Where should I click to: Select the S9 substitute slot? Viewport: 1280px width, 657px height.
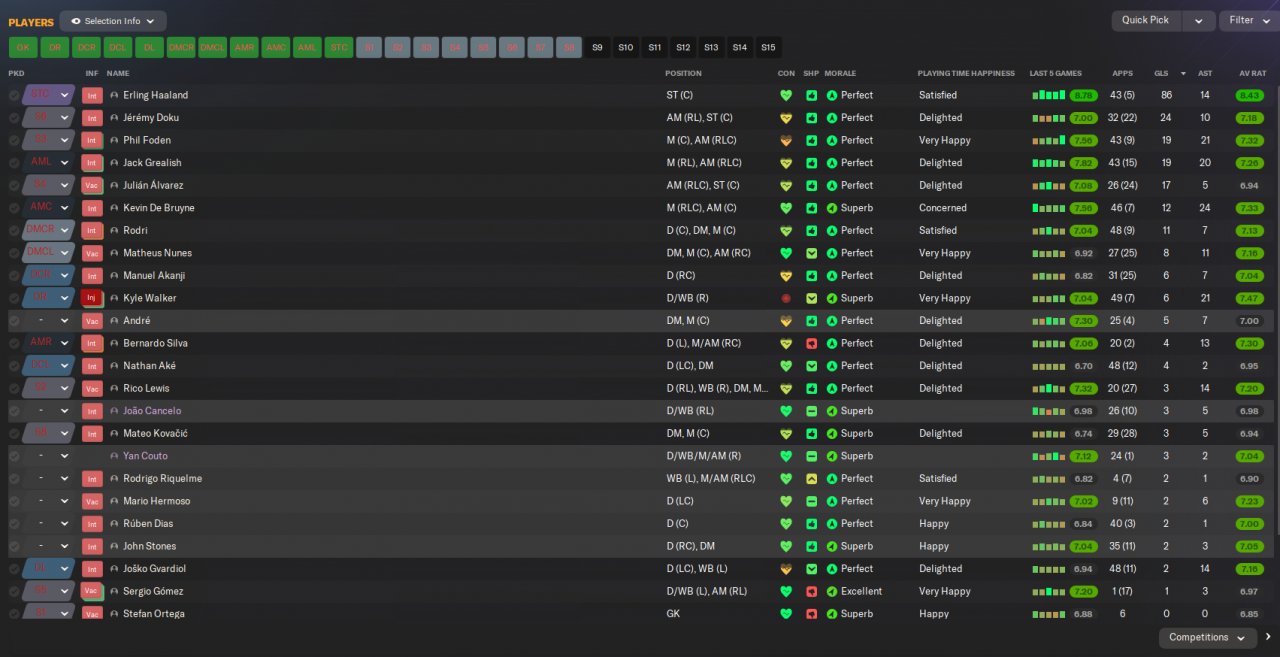coord(597,47)
